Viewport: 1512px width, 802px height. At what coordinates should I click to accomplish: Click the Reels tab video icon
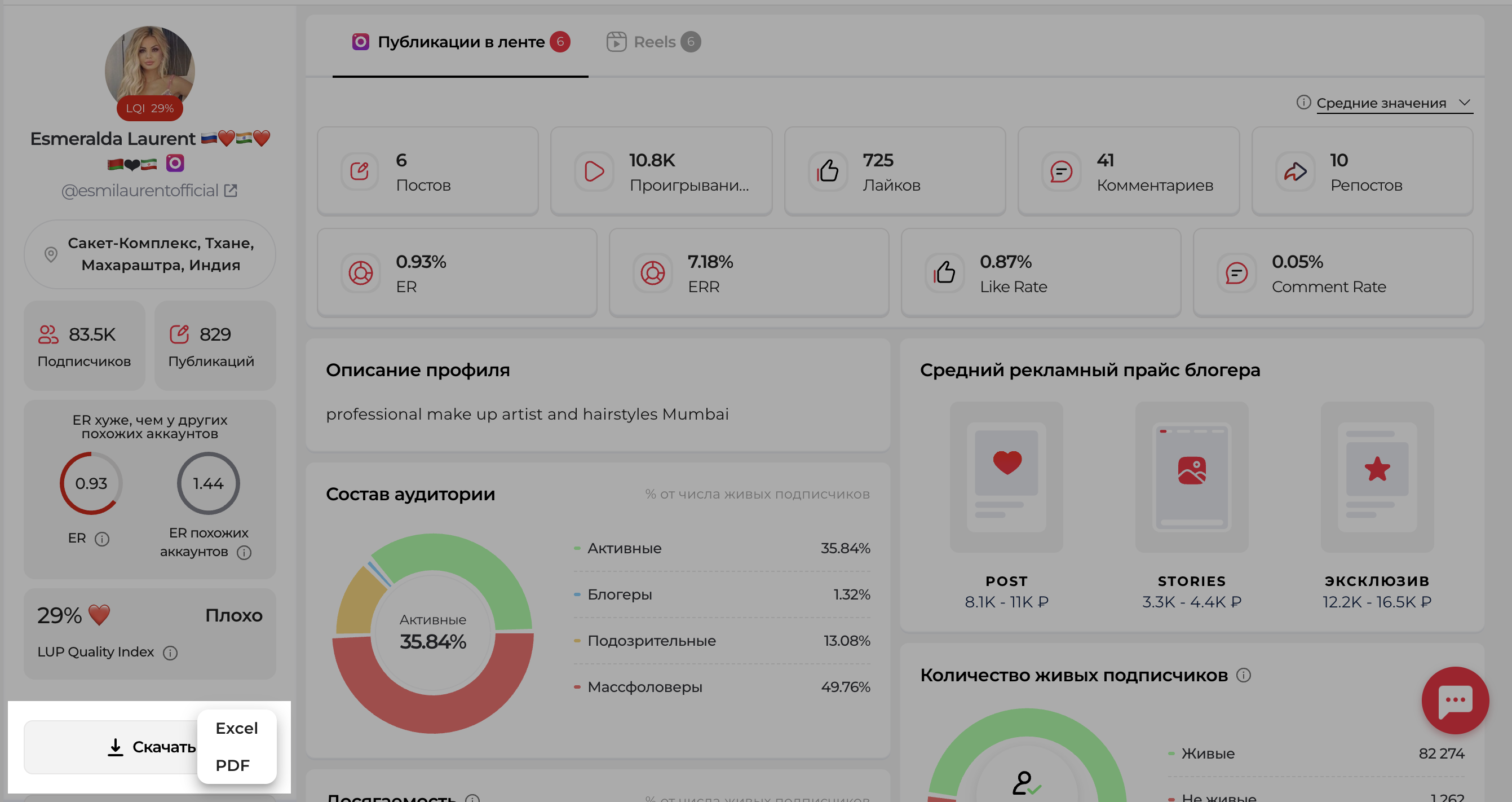point(616,42)
